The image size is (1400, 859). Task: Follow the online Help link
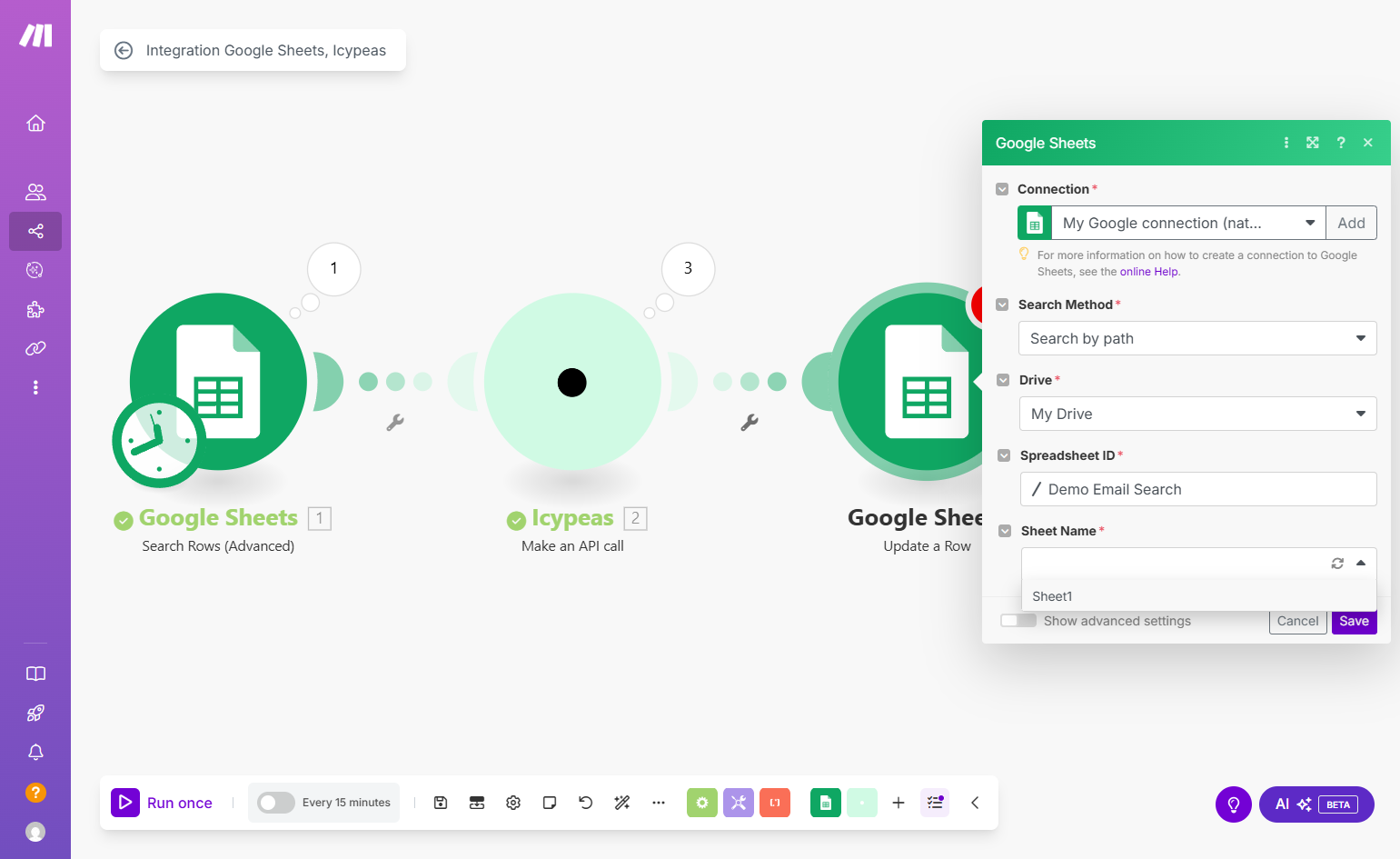[1148, 272]
